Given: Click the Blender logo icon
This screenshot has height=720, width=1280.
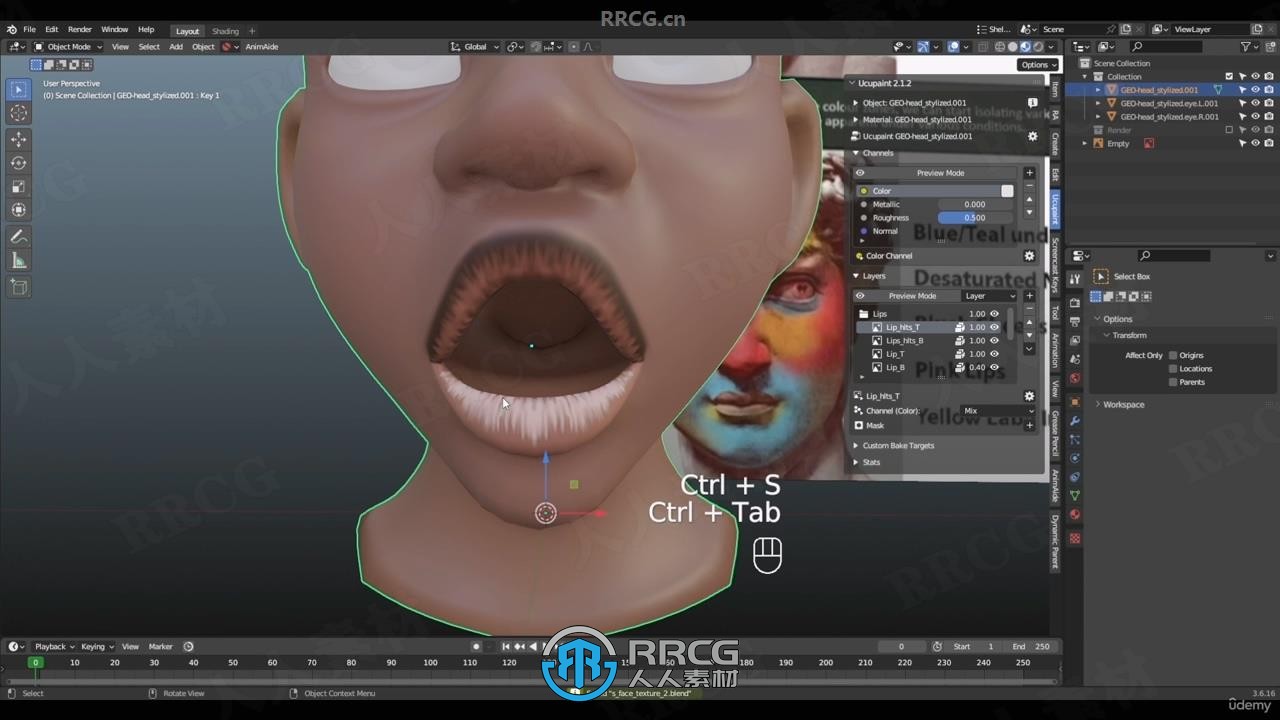Looking at the screenshot, I should tap(11, 30).
